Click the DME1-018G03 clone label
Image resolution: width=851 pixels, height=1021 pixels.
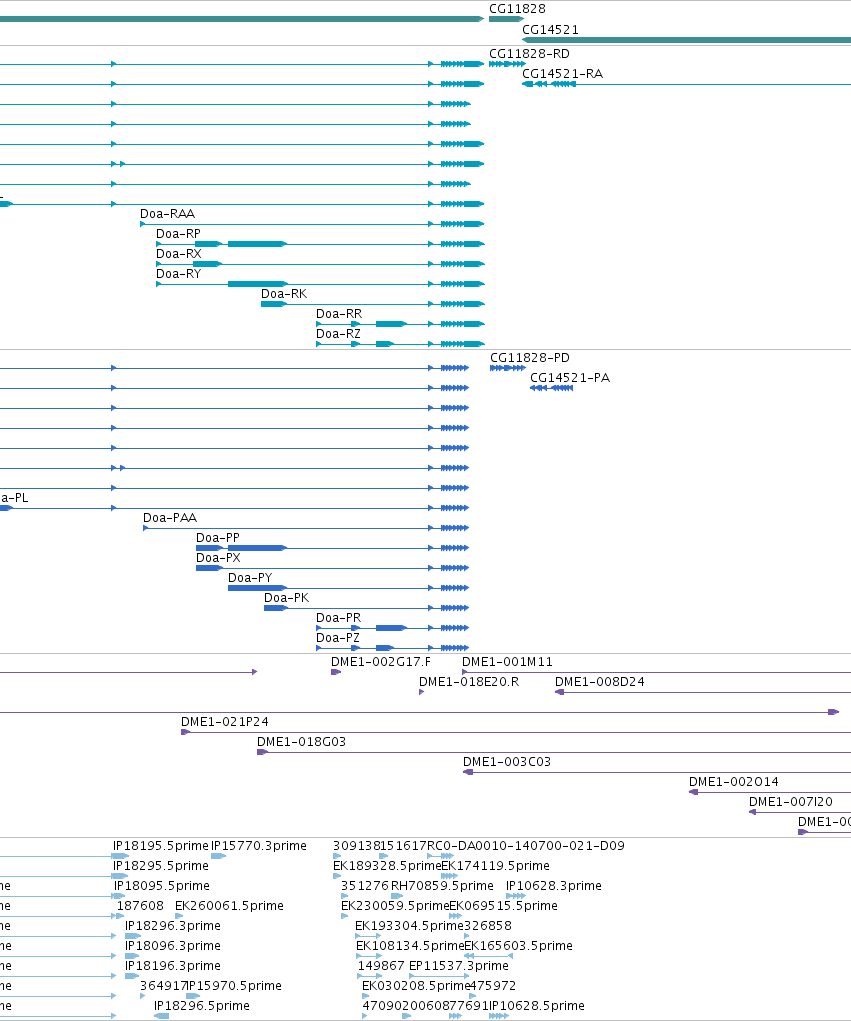click(x=301, y=742)
